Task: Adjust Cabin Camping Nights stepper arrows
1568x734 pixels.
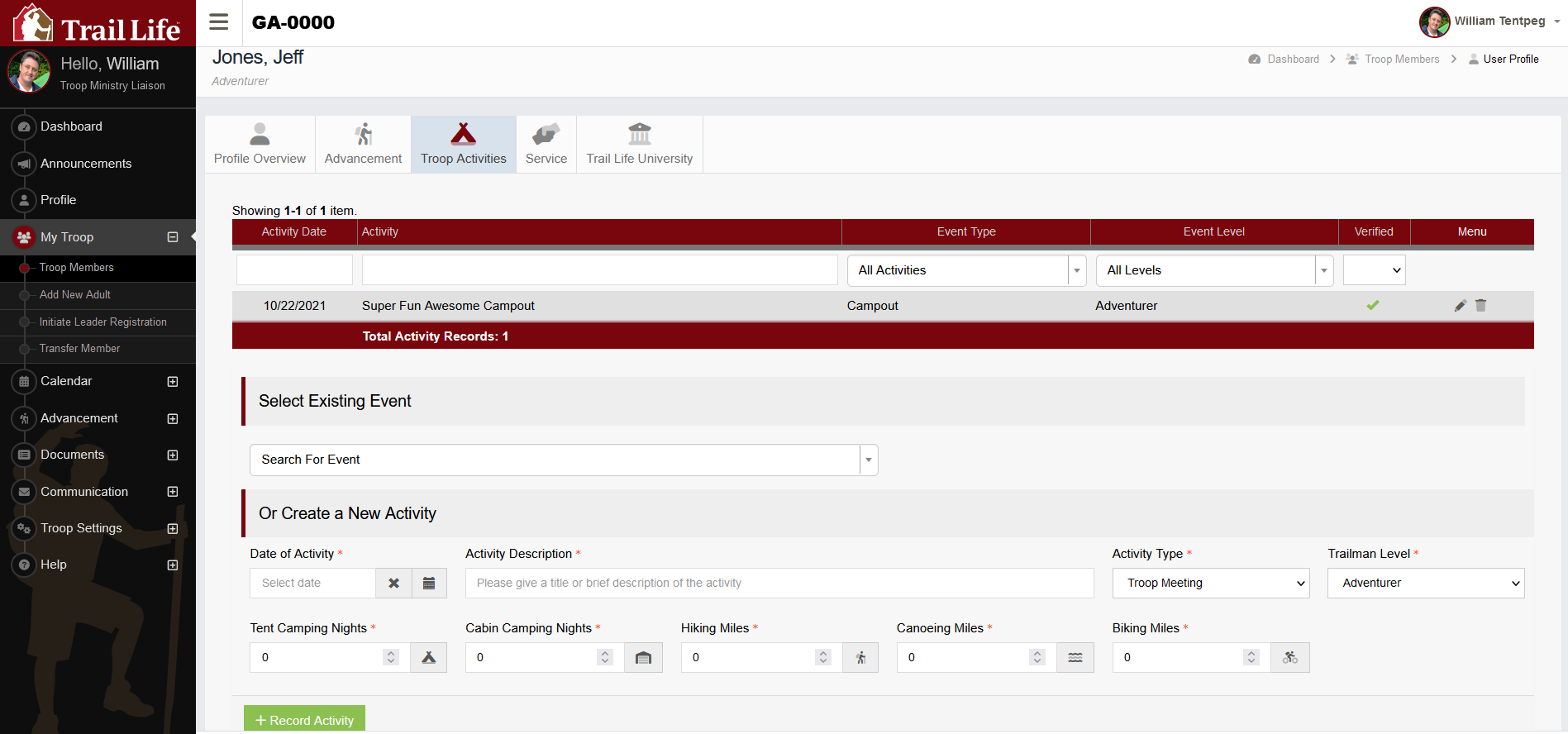Action: click(605, 658)
